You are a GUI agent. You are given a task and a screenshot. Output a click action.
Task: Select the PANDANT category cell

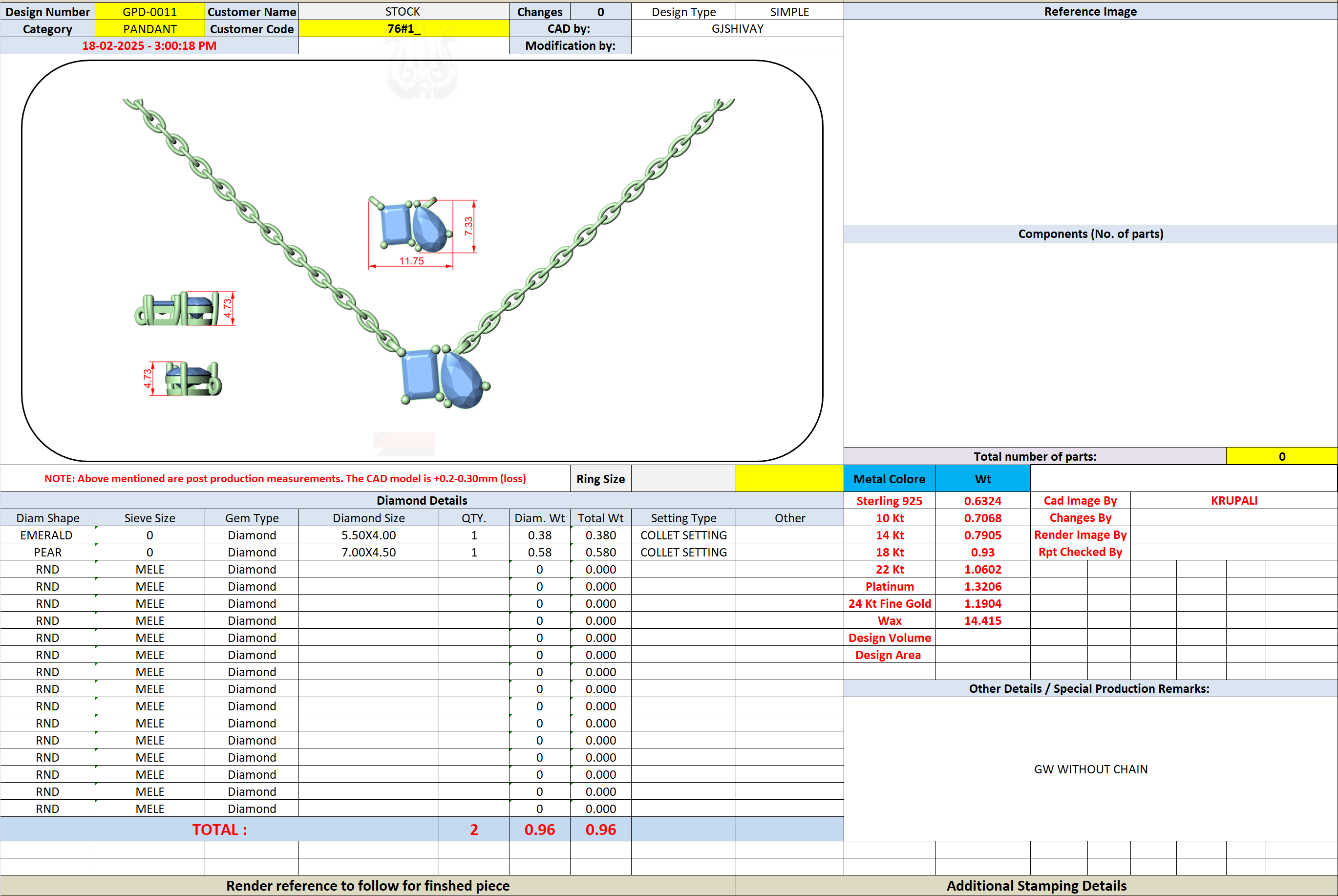pyautogui.click(x=149, y=28)
